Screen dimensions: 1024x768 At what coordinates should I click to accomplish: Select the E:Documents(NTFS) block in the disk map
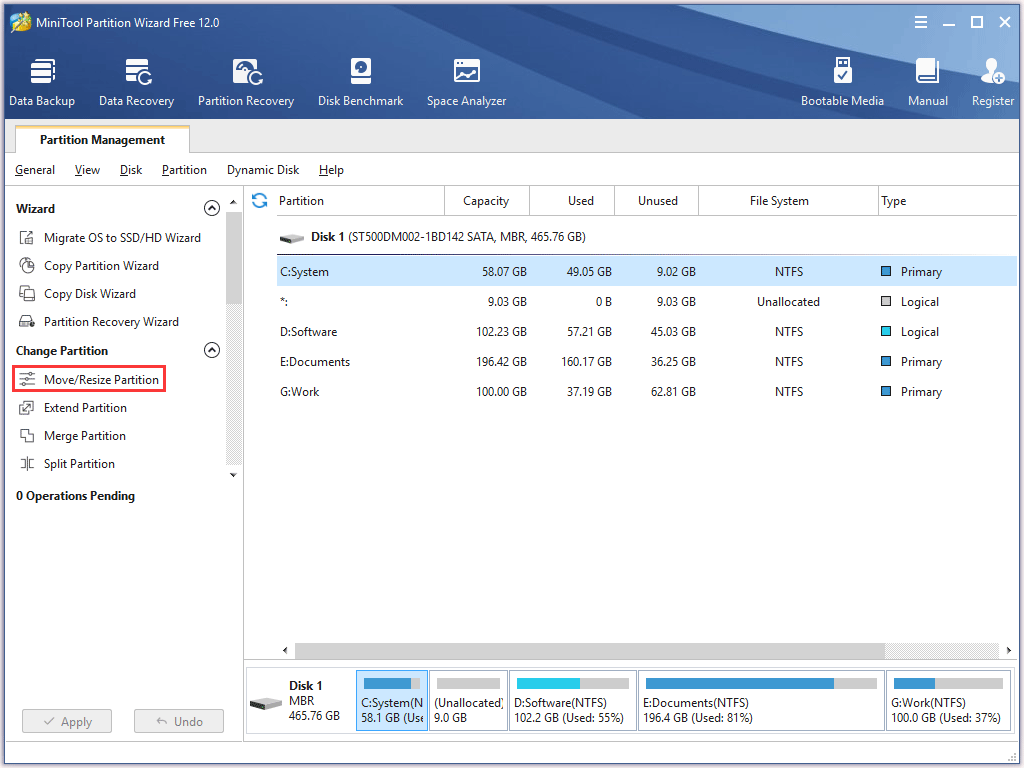click(x=761, y=700)
